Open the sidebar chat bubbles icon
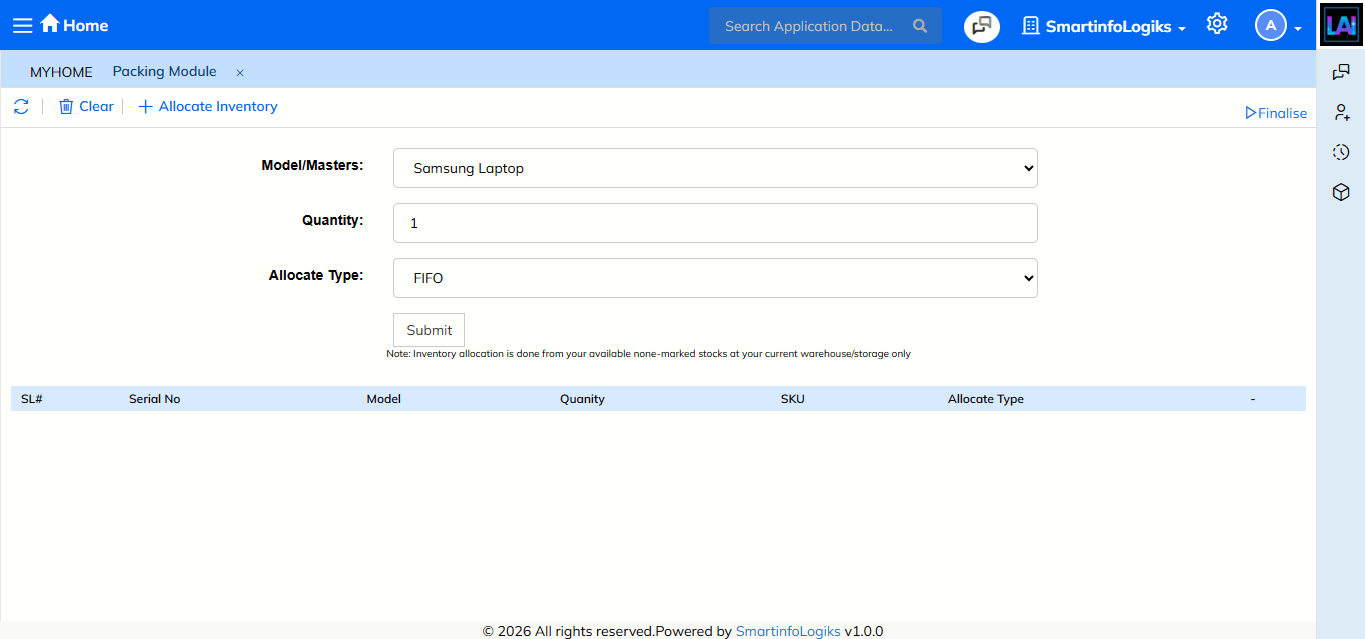Viewport: 1365px width, 639px height. (1341, 72)
